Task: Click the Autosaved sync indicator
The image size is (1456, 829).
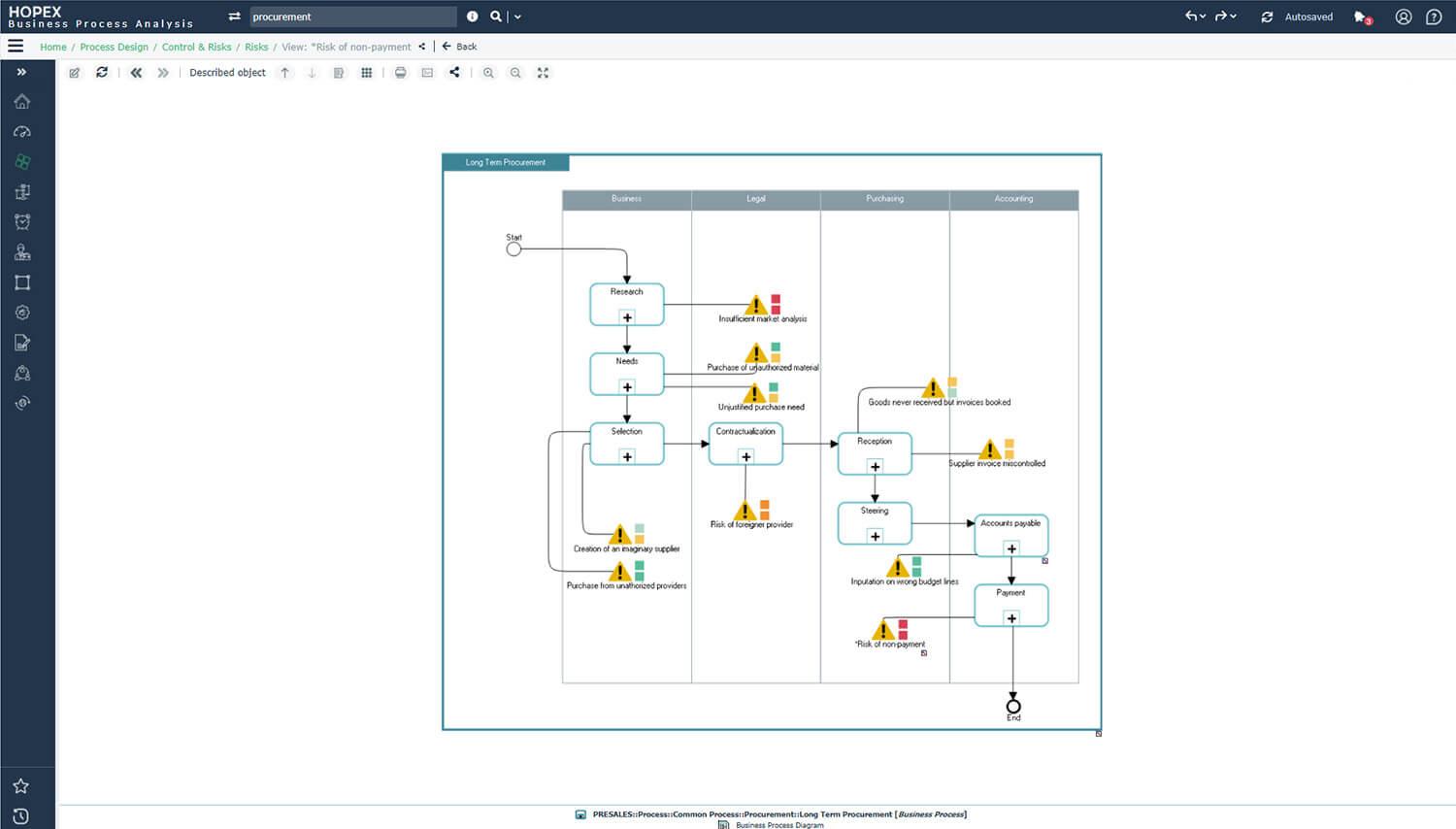Action: (x=1297, y=17)
